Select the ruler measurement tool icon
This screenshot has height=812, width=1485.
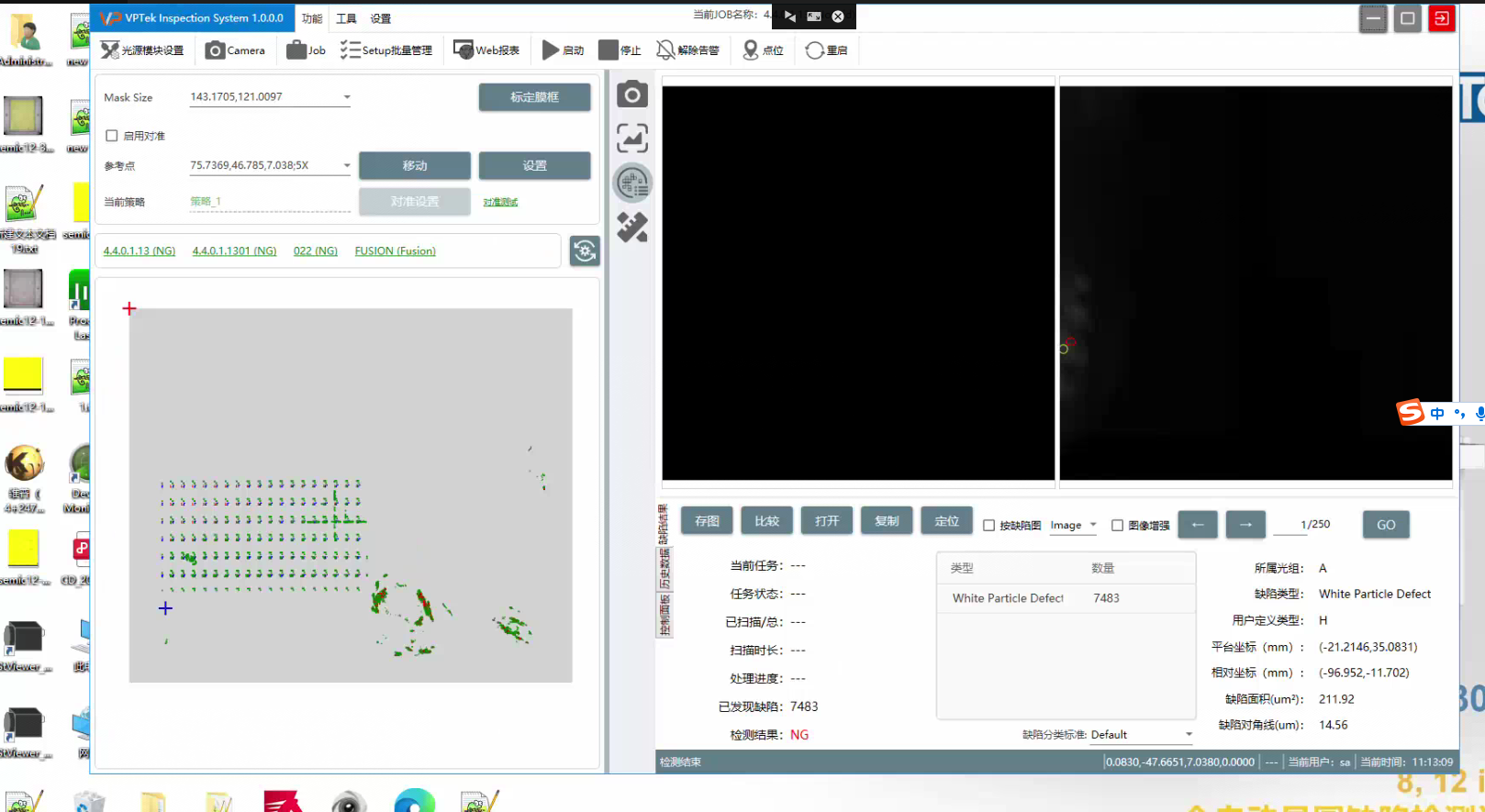(x=631, y=227)
